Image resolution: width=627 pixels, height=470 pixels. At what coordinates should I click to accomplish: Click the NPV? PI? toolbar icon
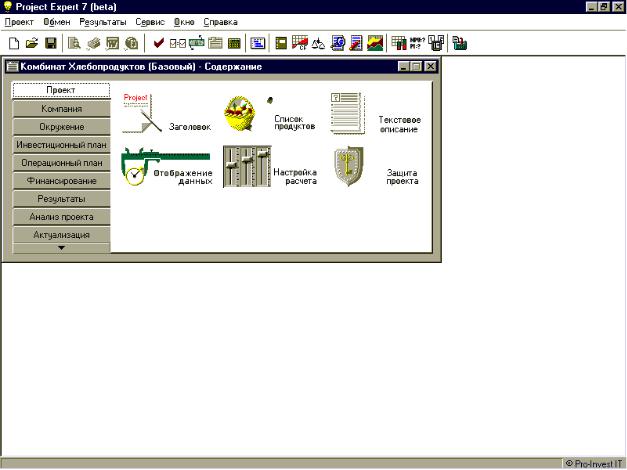point(417,43)
